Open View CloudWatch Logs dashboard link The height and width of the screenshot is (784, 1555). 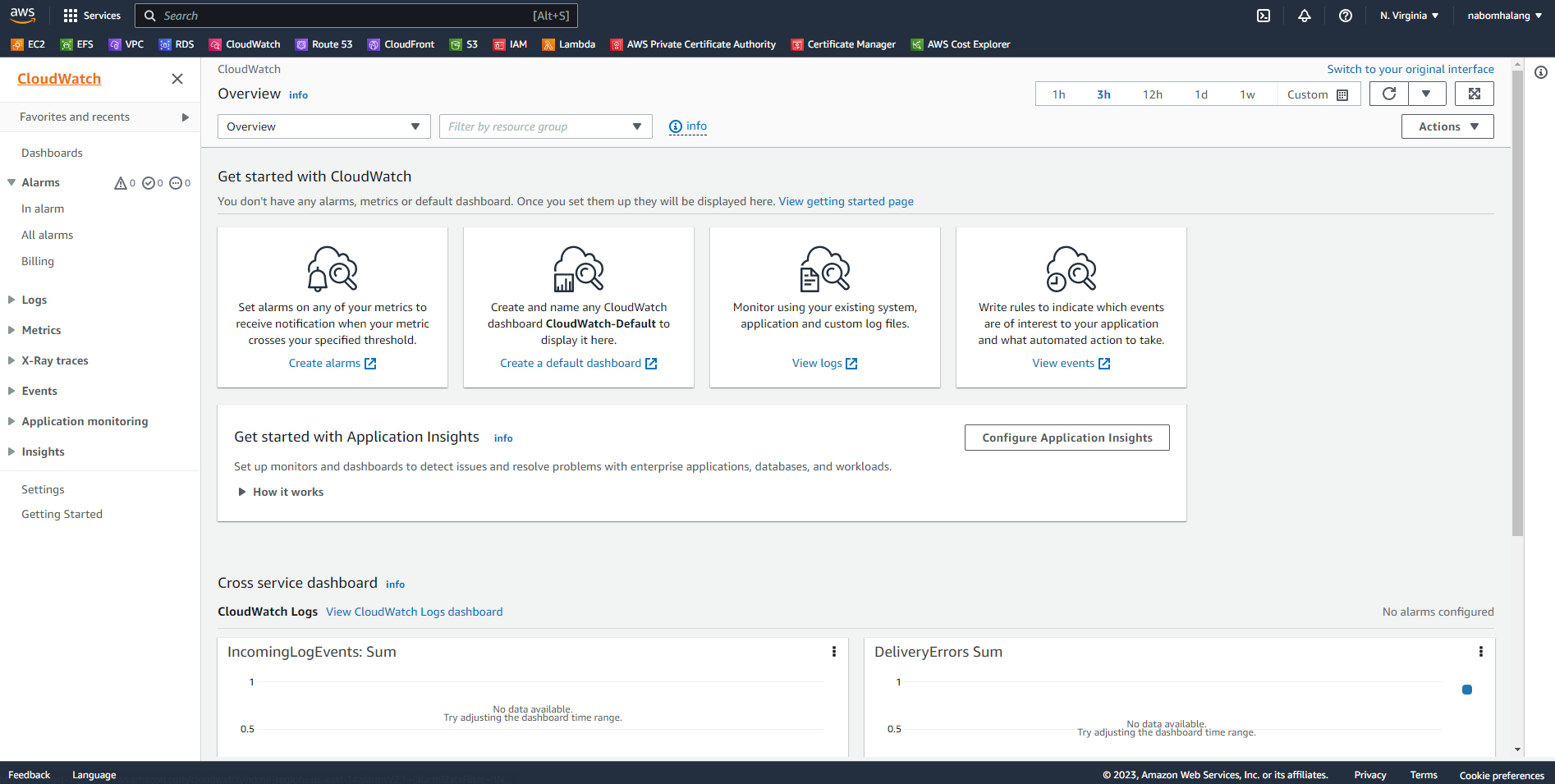pyautogui.click(x=414, y=612)
